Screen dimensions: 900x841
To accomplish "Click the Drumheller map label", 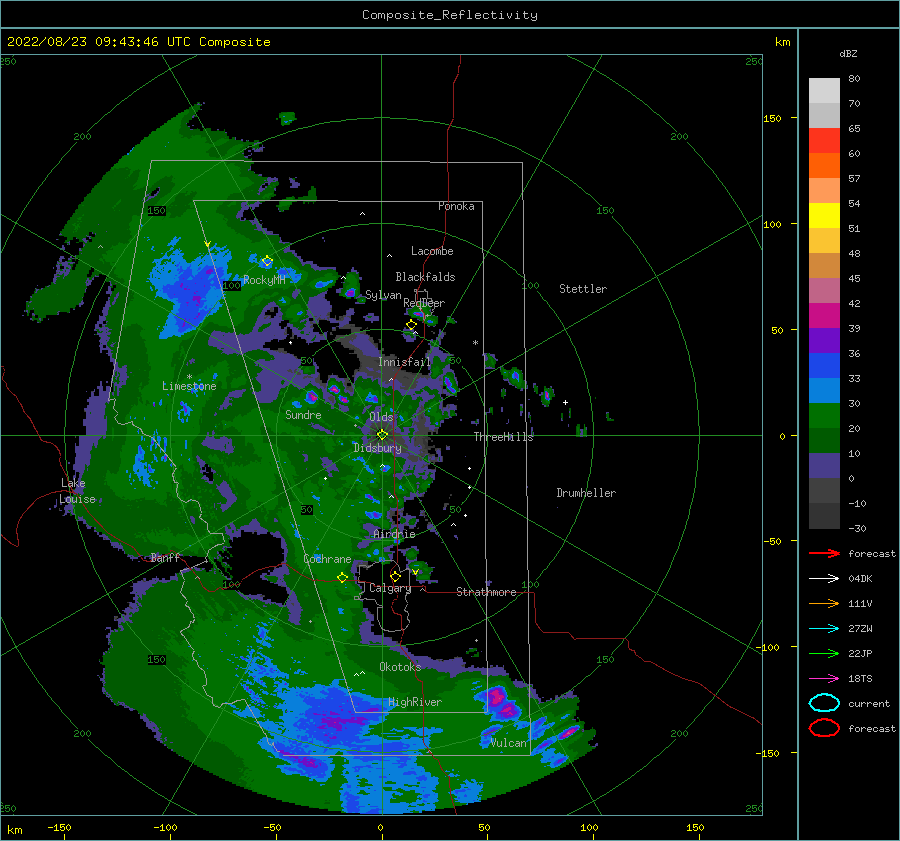I will pyautogui.click(x=586, y=493).
